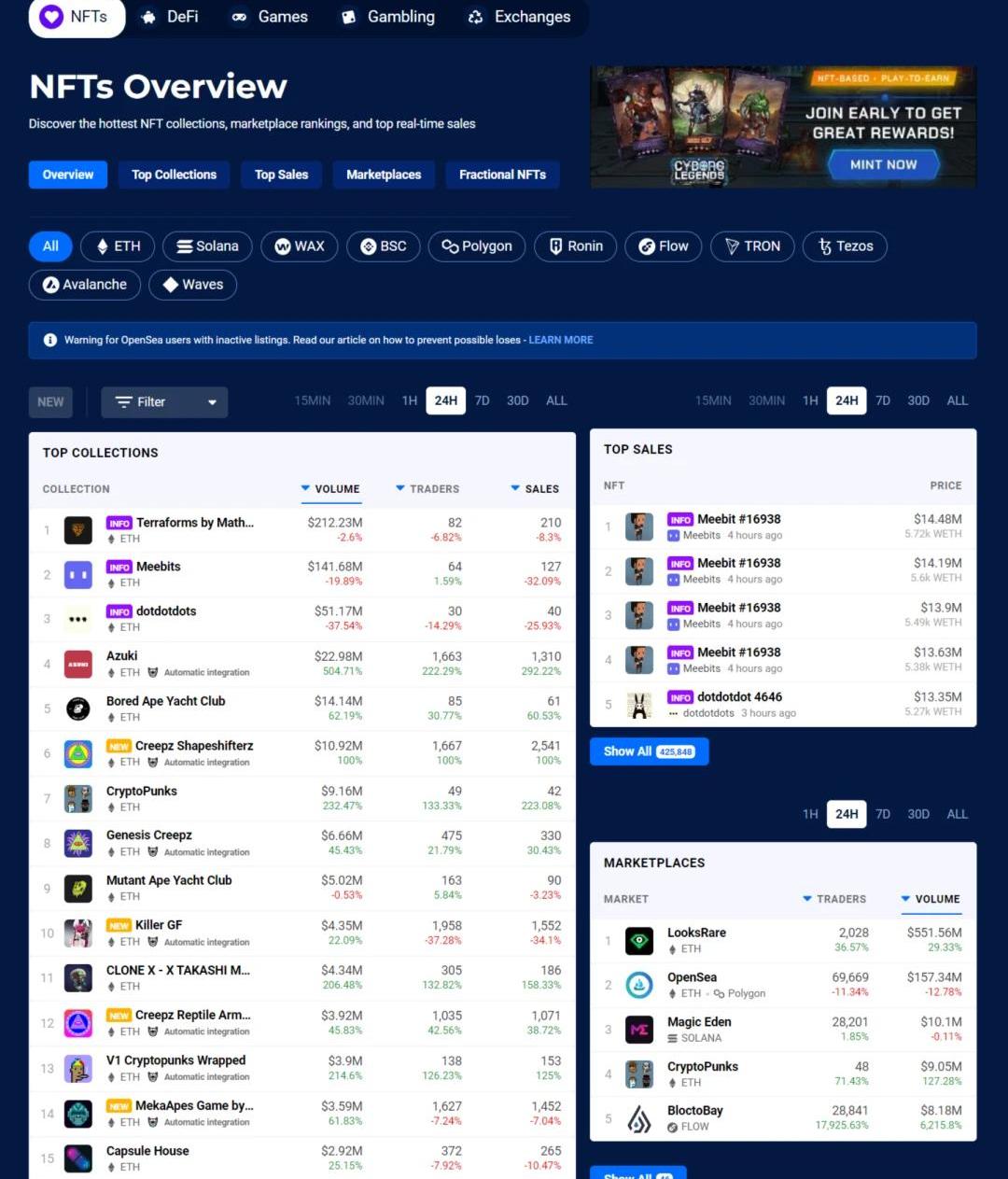Click the LooksRare marketplace eye icon

pyautogui.click(x=639, y=940)
